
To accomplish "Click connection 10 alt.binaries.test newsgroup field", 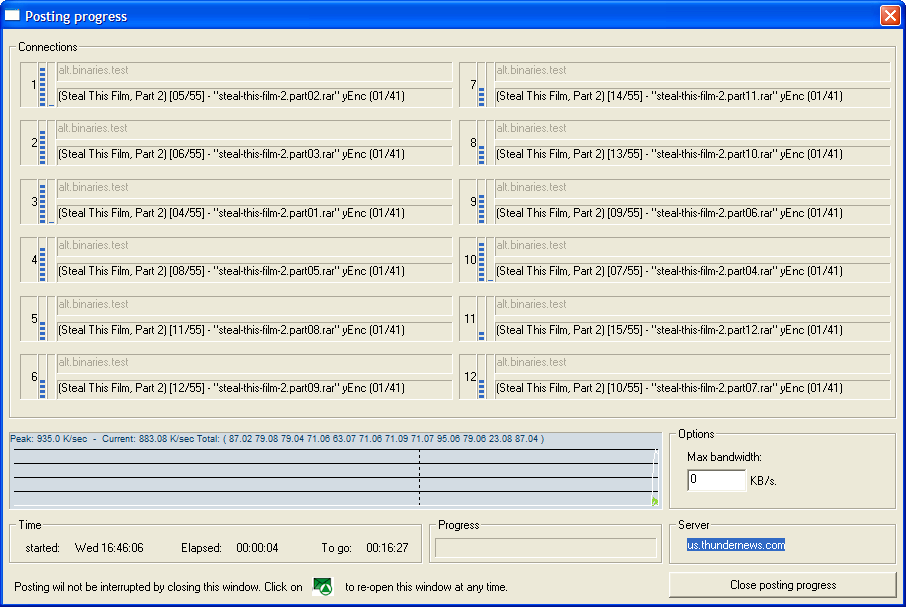I will (x=692, y=246).
